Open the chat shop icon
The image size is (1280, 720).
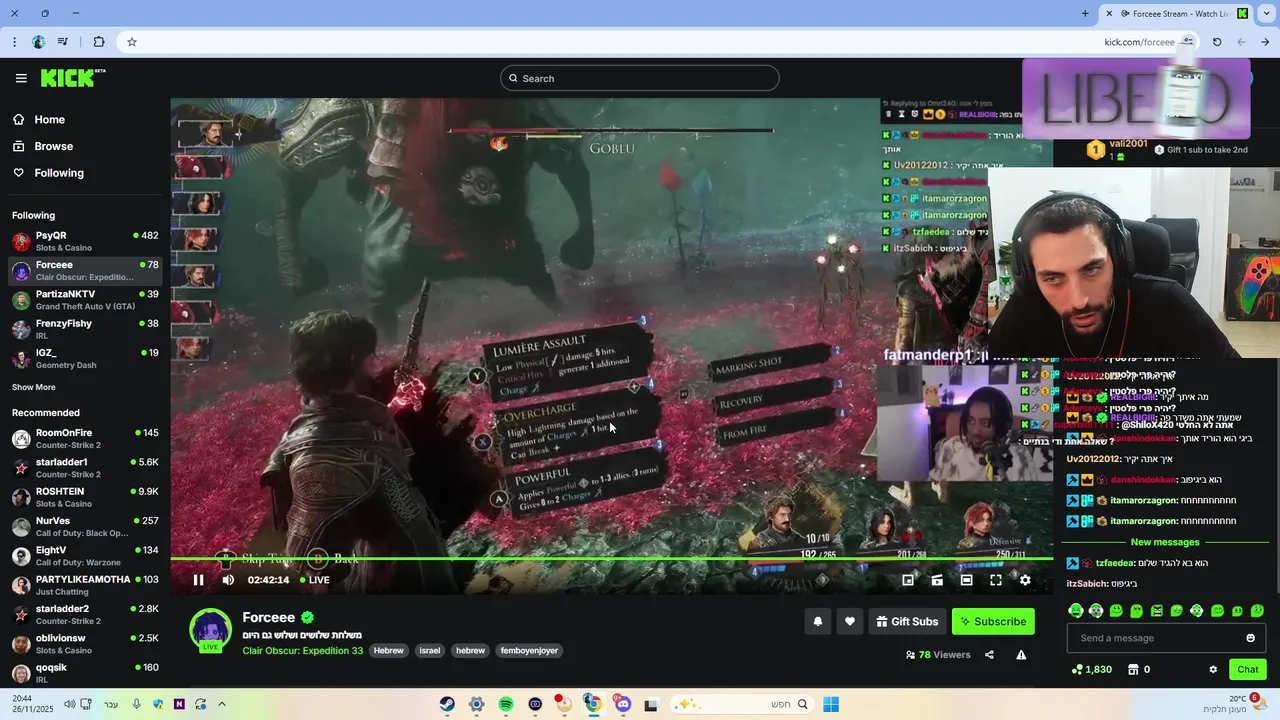1133,669
